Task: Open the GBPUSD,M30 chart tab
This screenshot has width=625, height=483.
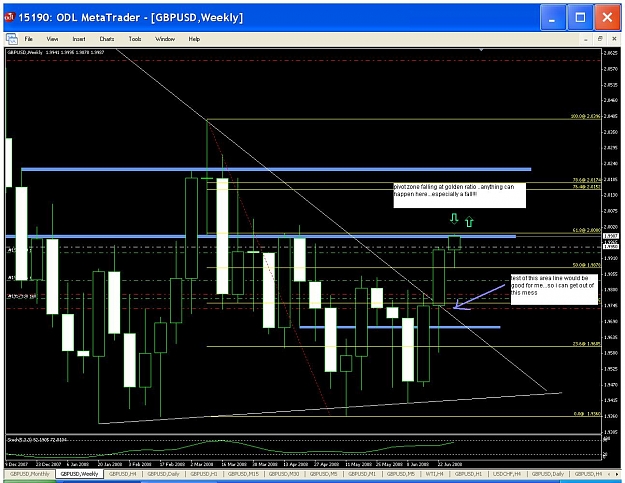Action: tap(283, 474)
